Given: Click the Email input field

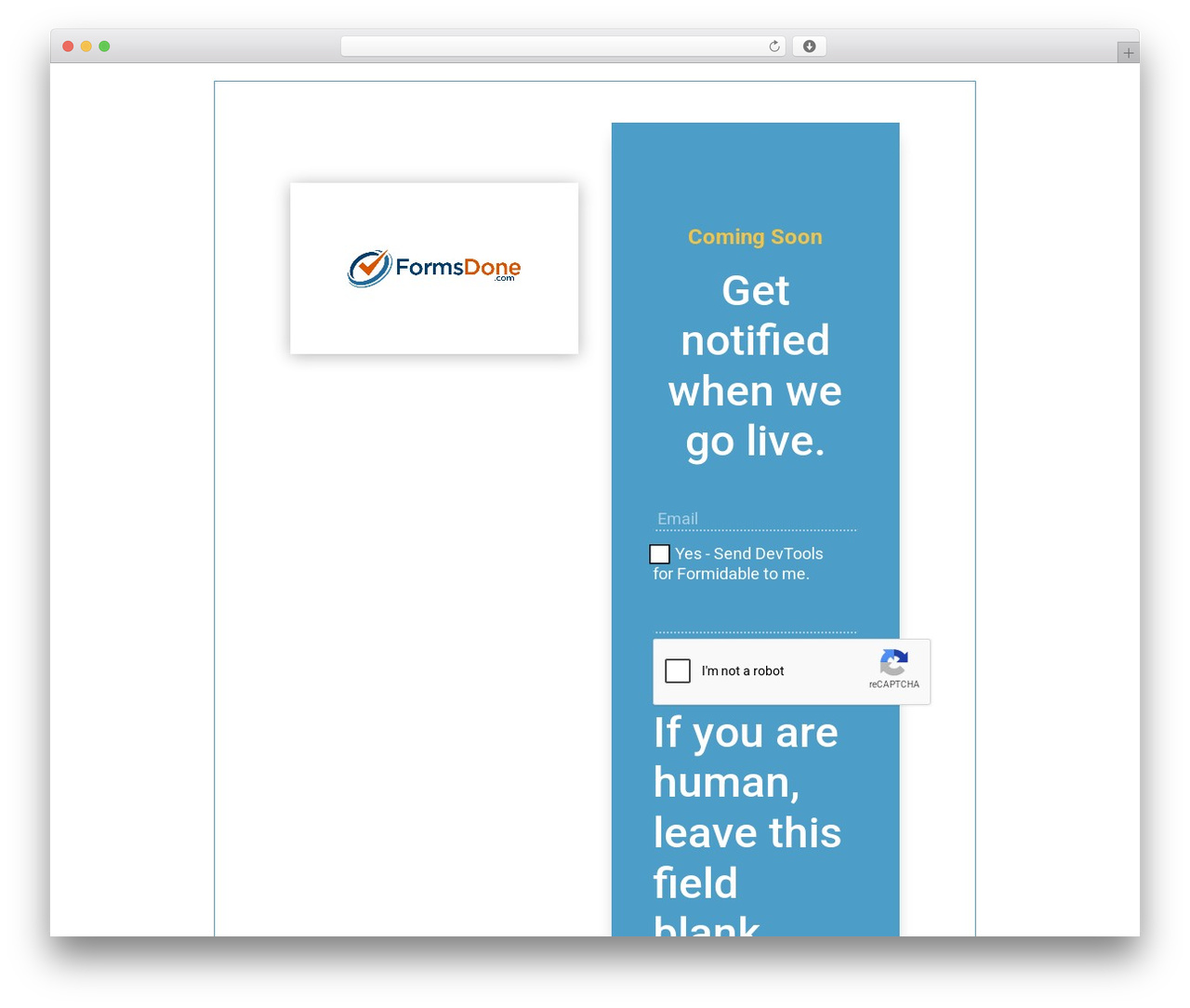Looking at the screenshot, I should [755, 519].
